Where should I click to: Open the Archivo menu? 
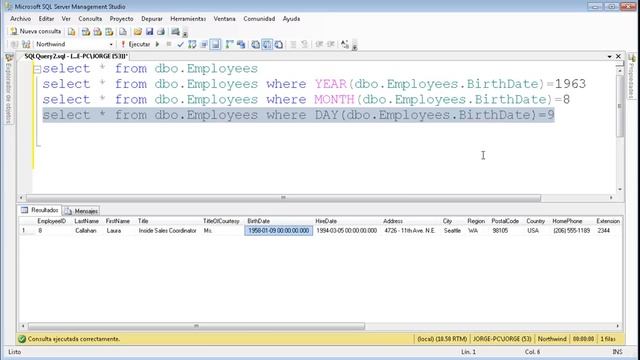(x=20, y=19)
